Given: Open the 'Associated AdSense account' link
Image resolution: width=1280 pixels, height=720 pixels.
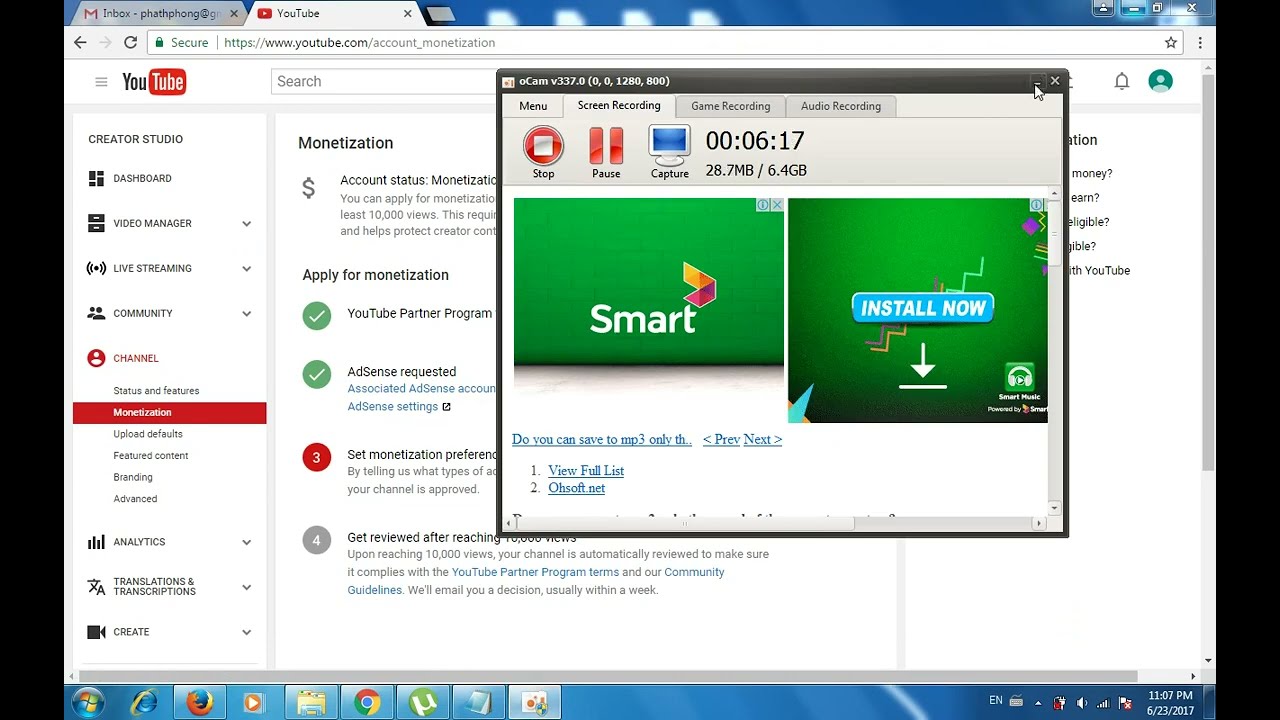Looking at the screenshot, I should pyautogui.click(x=422, y=389).
